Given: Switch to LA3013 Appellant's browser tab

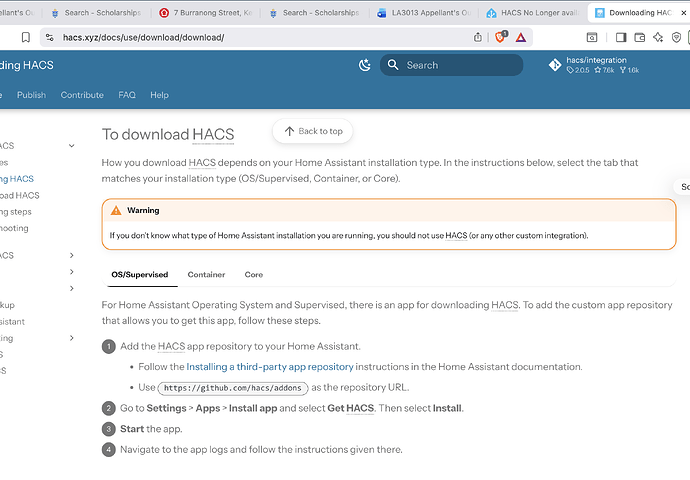Looking at the screenshot, I should [x=424, y=13].
